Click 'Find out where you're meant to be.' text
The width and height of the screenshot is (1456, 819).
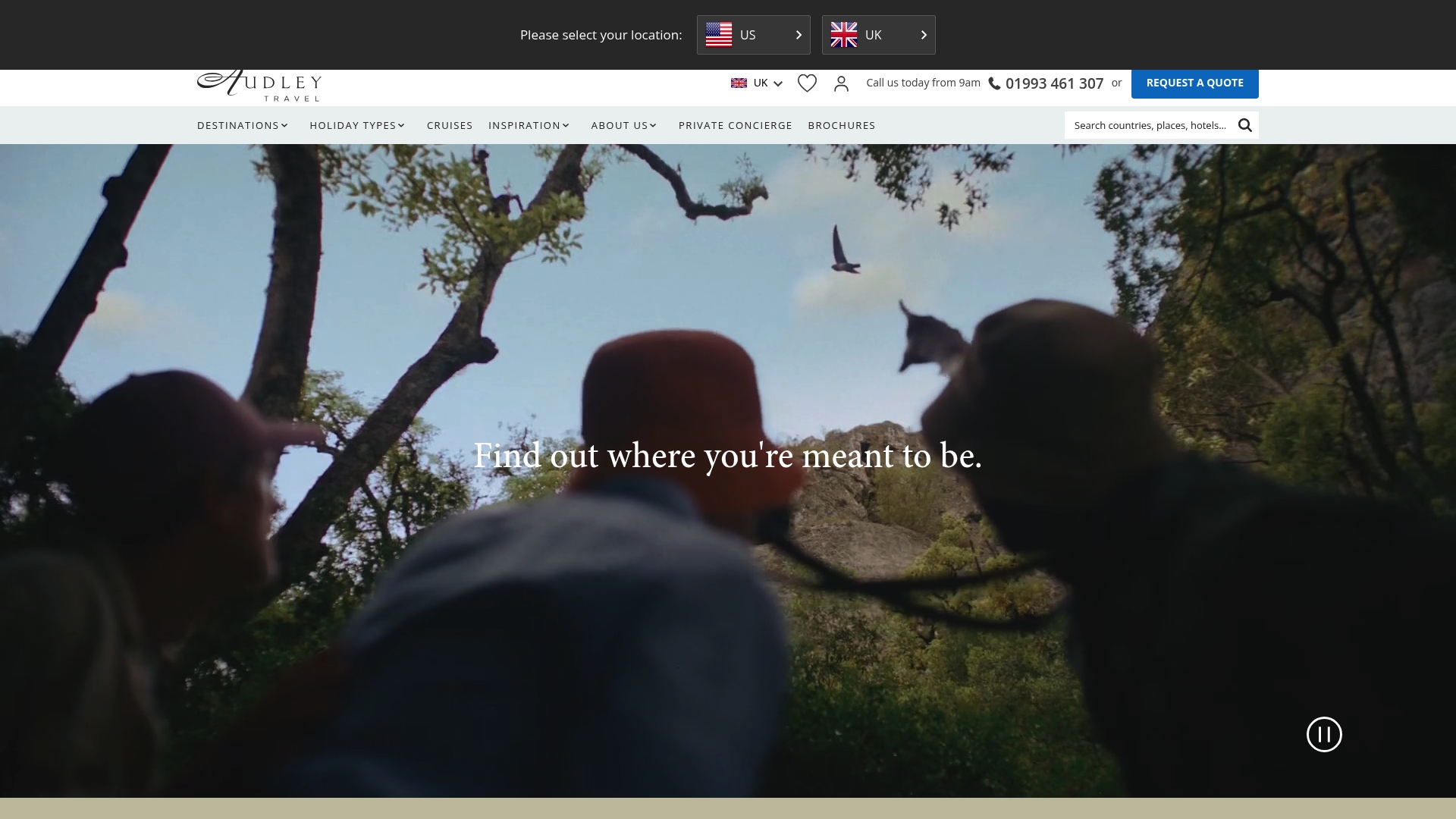coord(728,456)
